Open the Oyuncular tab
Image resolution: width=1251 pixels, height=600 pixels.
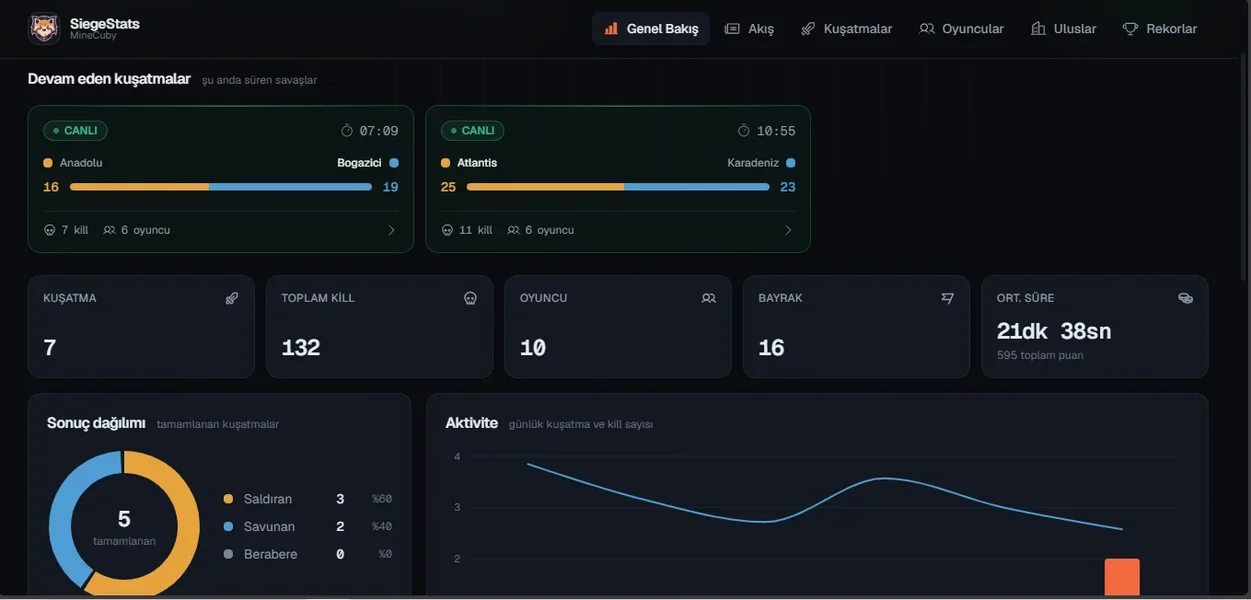pyautogui.click(x=961, y=29)
